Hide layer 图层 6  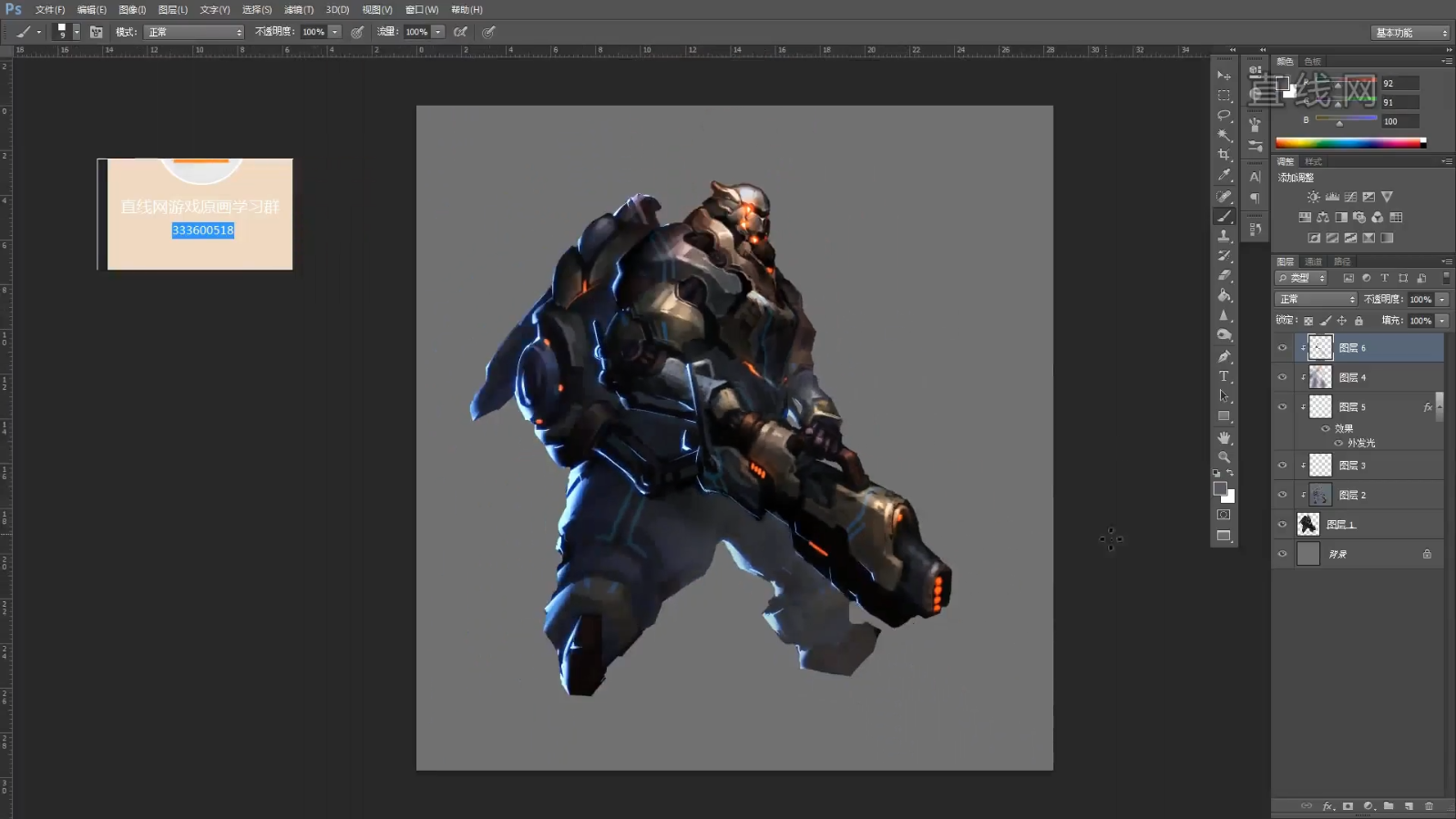(1282, 348)
